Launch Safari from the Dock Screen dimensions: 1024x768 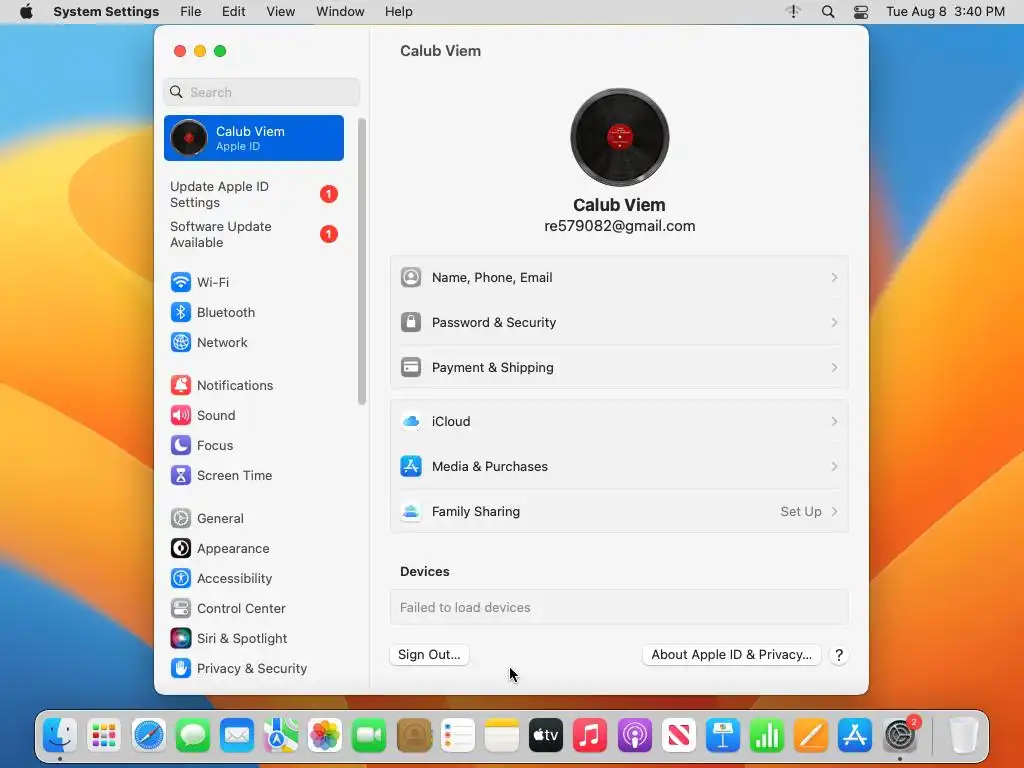(x=148, y=735)
